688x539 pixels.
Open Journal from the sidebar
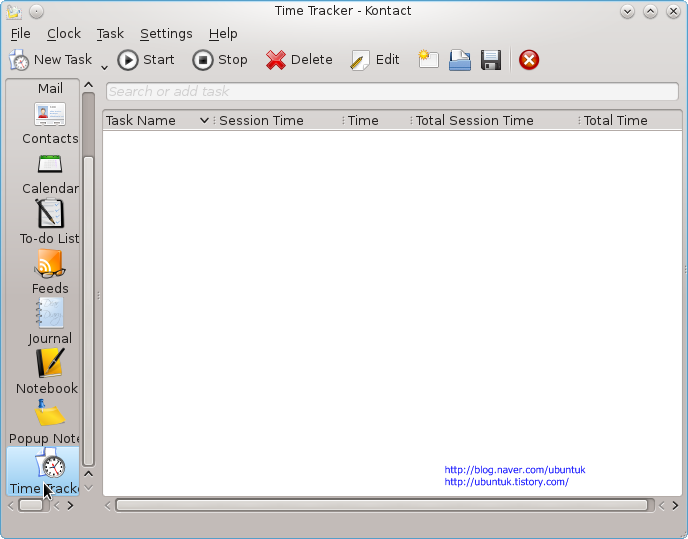point(50,322)
